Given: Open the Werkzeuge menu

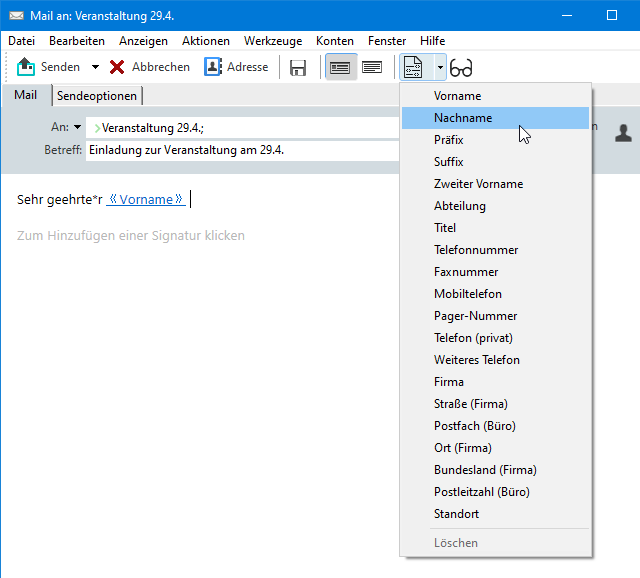Looking at the screenshot, I should pyautogui.click(x=273, y=41).
